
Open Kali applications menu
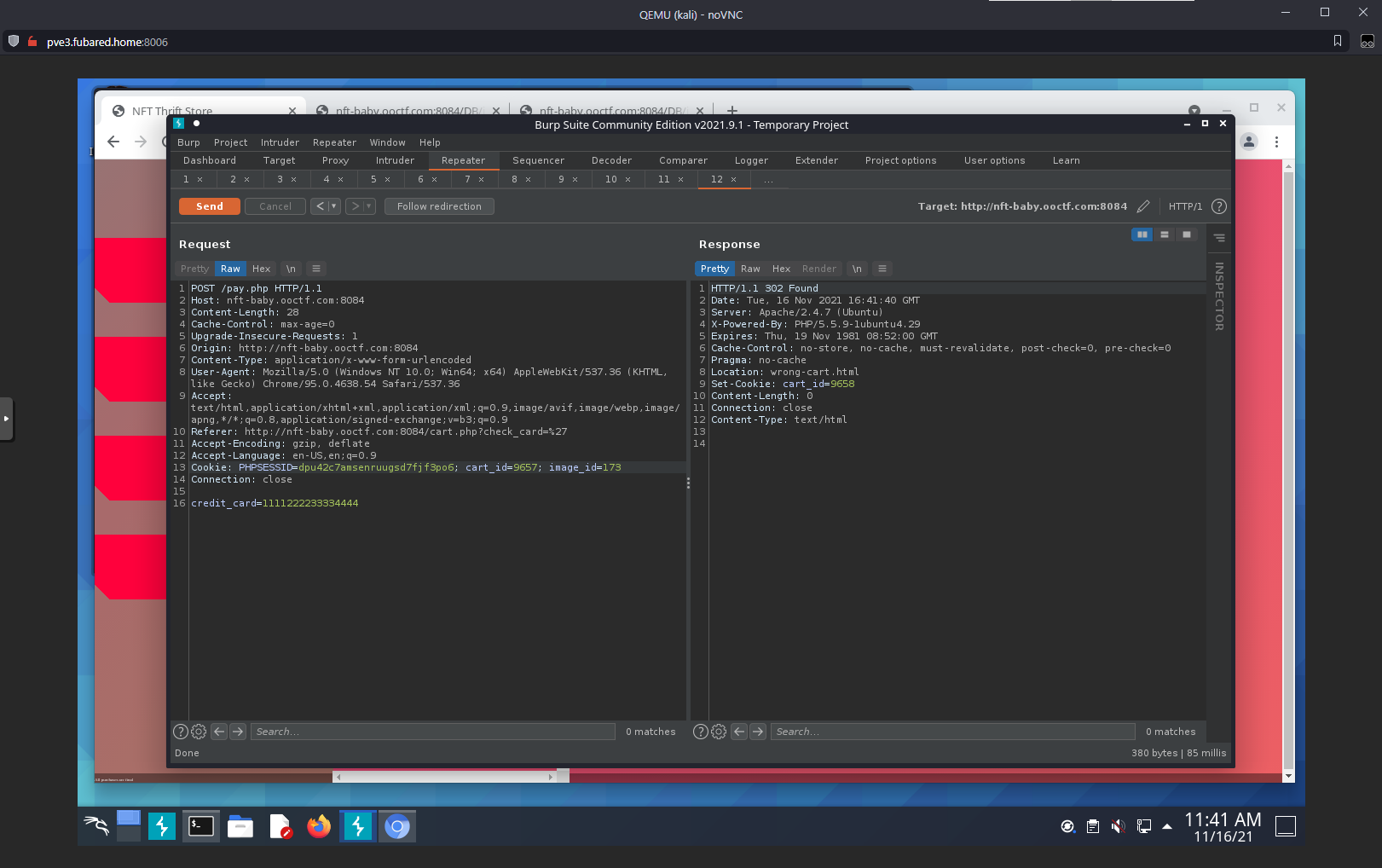click(96, 825)
